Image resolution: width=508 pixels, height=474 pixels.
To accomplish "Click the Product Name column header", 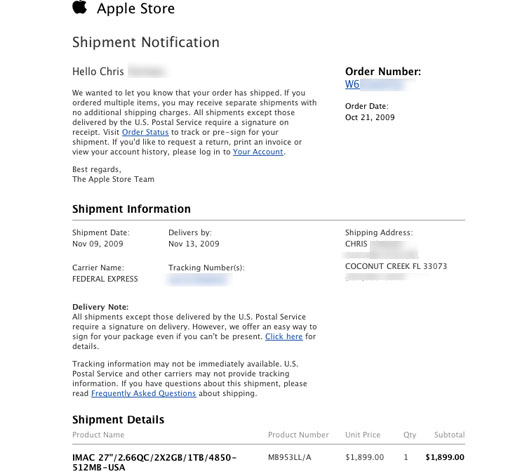I will pos(98,435).
